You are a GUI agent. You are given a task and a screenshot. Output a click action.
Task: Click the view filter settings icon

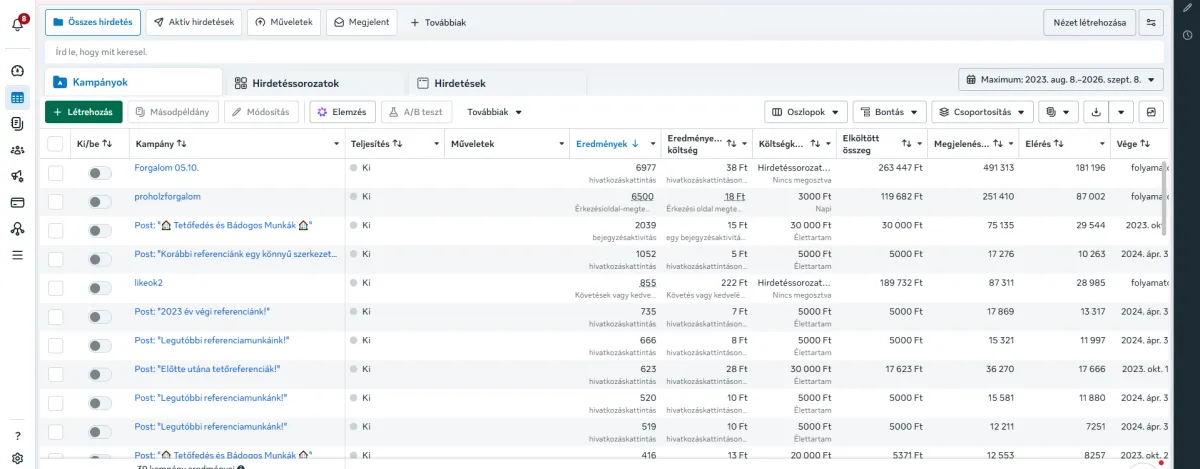coord(1152,22)
